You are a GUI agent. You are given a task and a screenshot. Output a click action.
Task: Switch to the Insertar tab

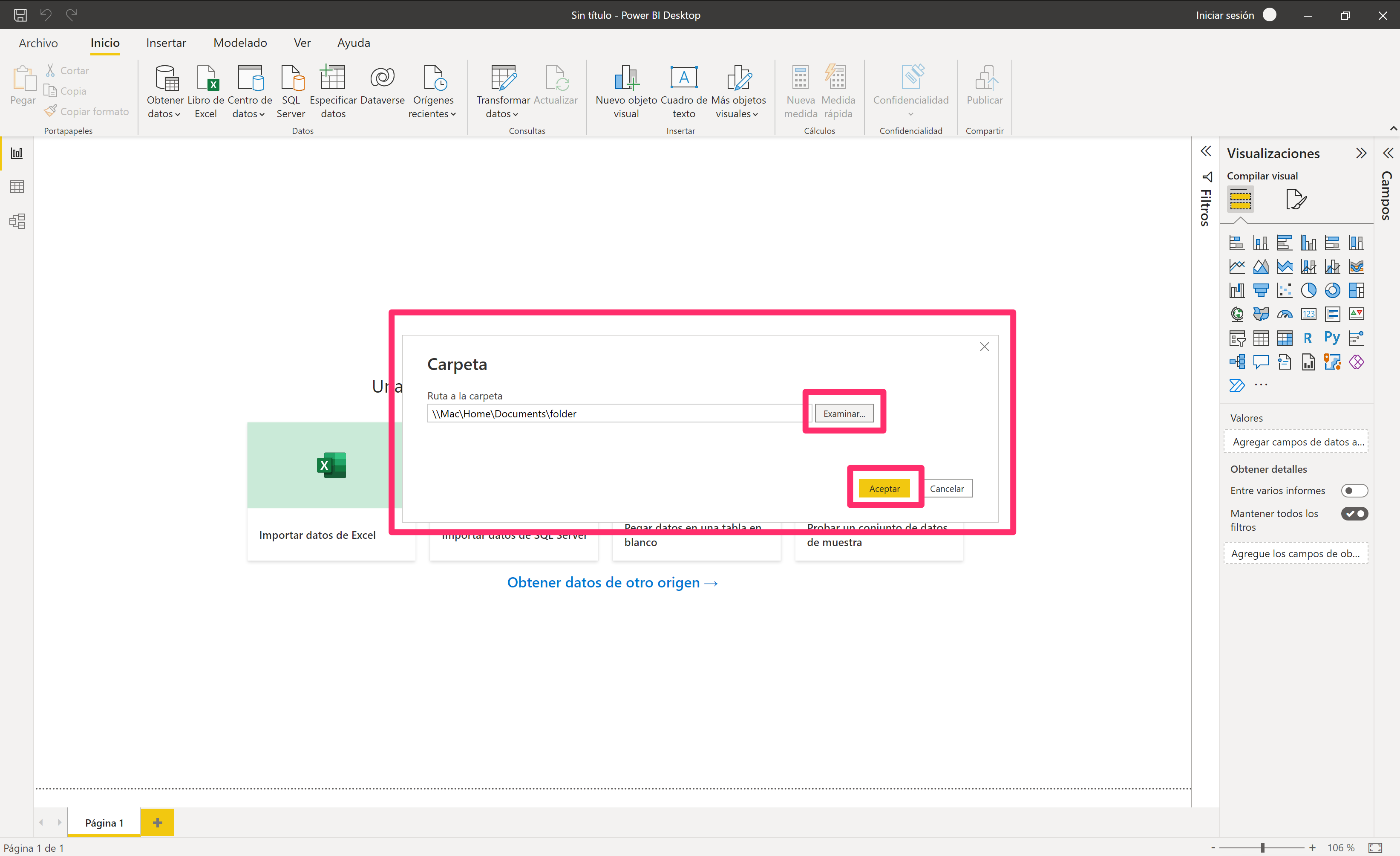166,43
